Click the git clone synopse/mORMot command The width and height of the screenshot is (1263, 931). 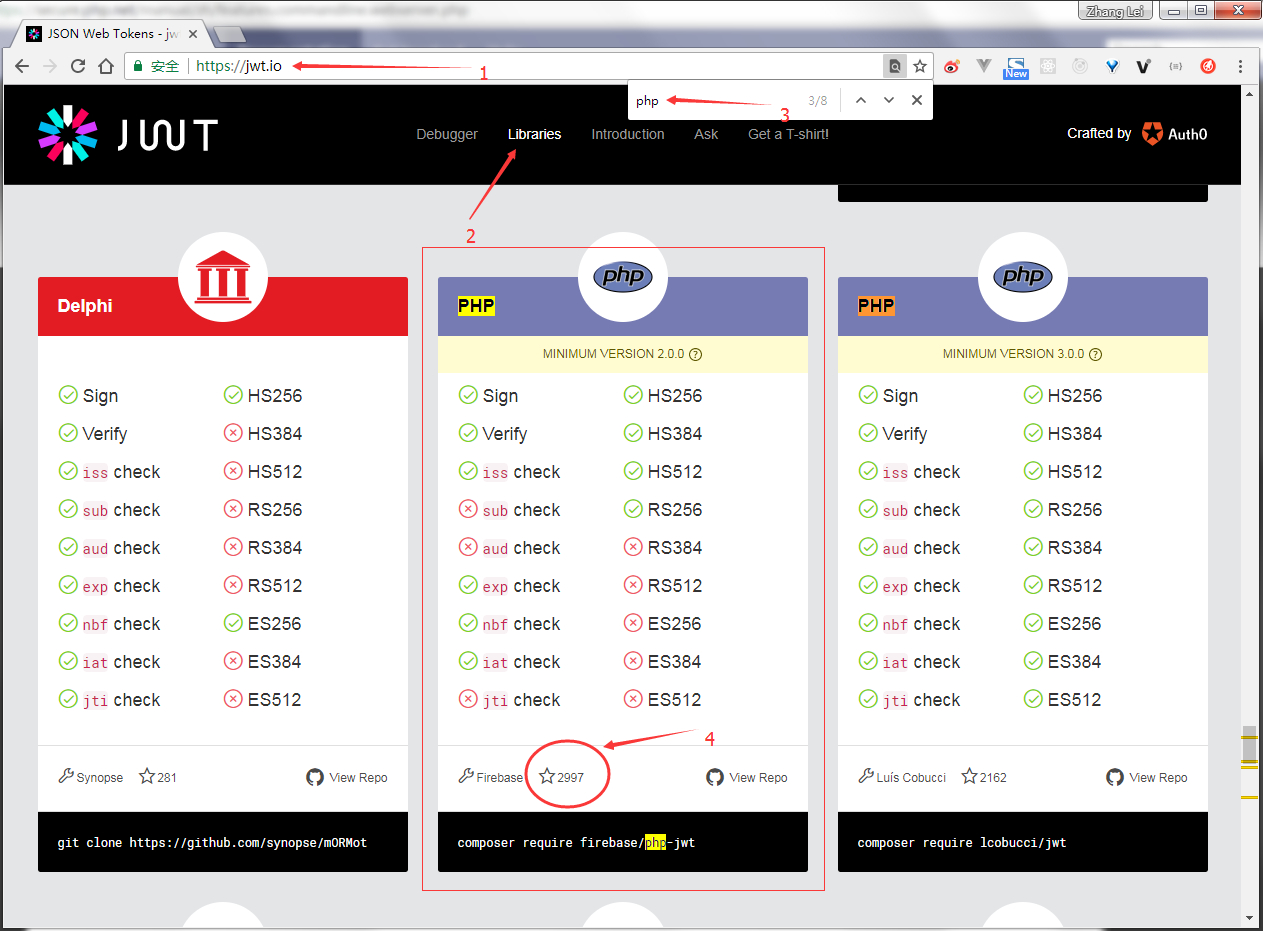(212, 843)
